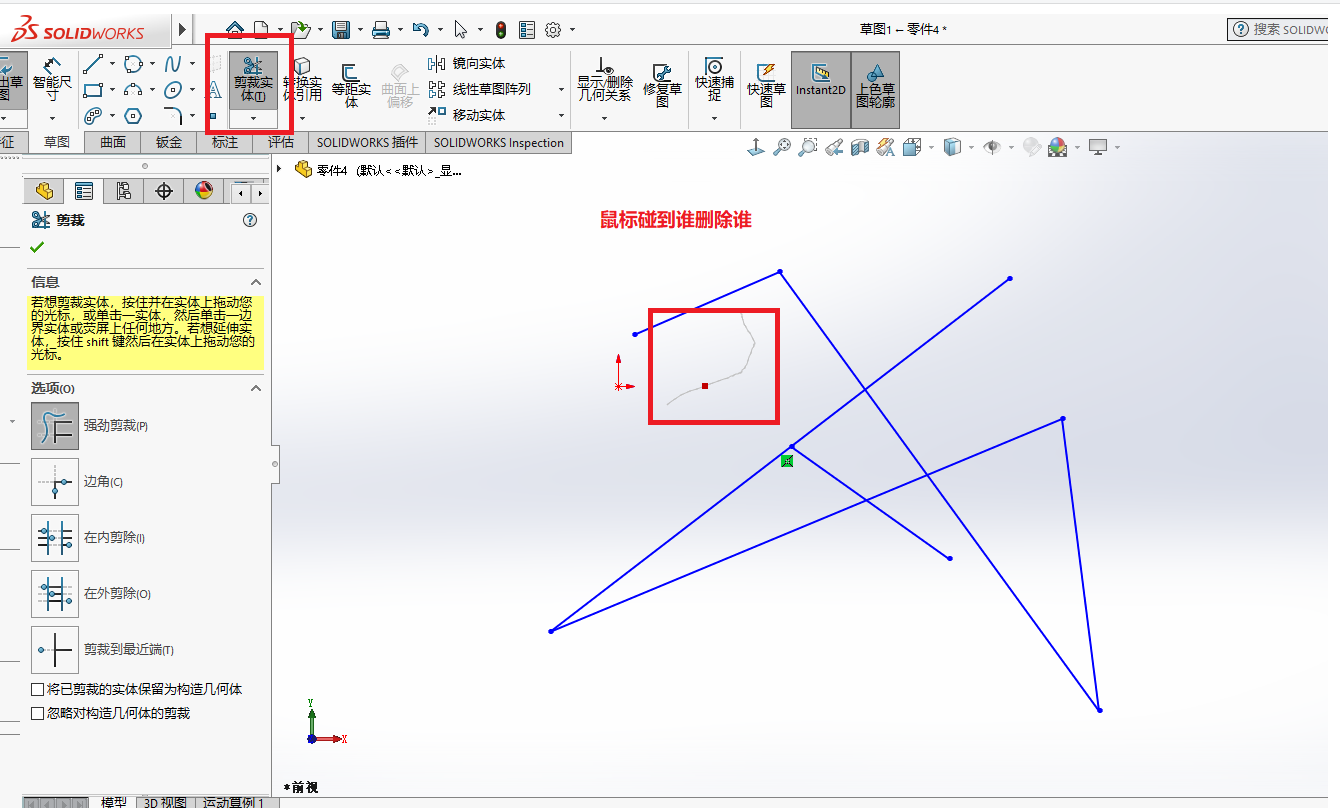Enable ignoring trim of construction geometry
Screen dimensions: 1340x812
pos(38,713)
